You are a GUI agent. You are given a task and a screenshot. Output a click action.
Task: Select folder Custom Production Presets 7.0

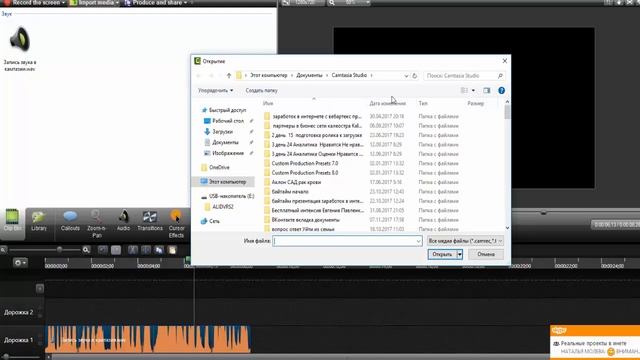pyautogui.click(x=305, y=163)
